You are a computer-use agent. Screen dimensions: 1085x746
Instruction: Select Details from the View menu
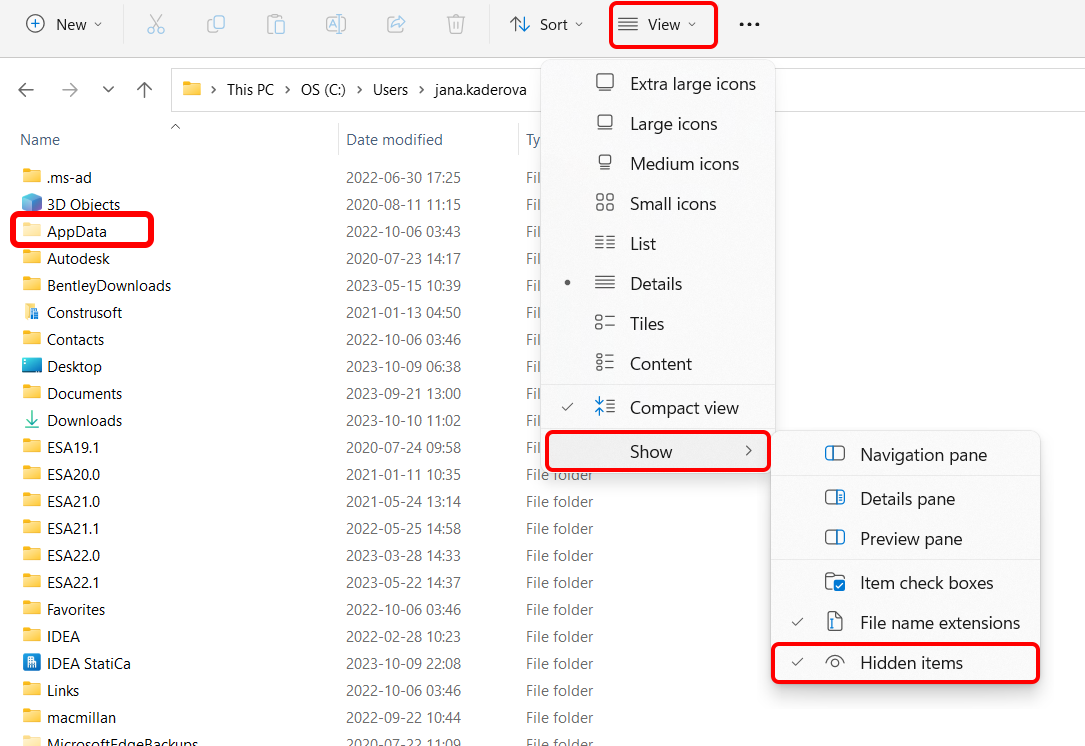pyautogui.click(x=657, y=283)
